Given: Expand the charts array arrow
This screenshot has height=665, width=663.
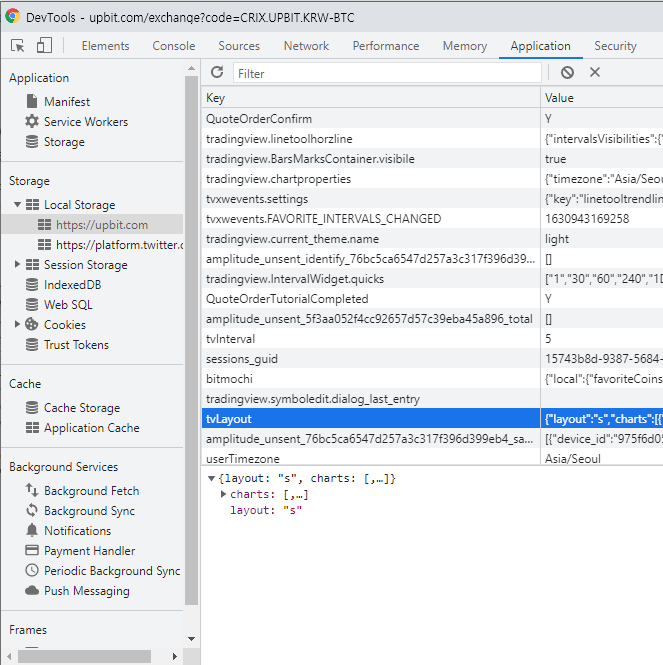Looking at the screenshot, I should (224, 494).
